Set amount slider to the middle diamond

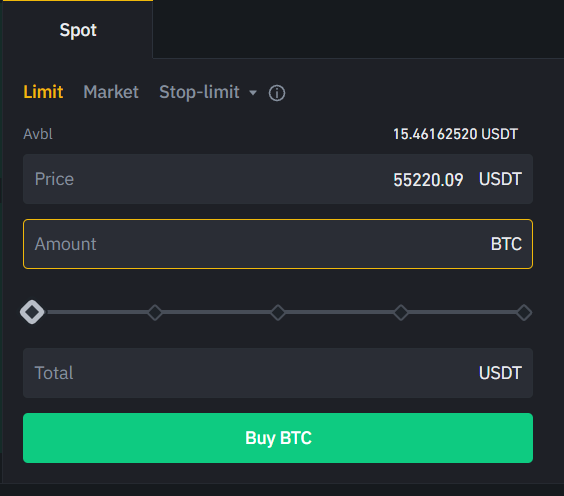(x=278, y=312)
